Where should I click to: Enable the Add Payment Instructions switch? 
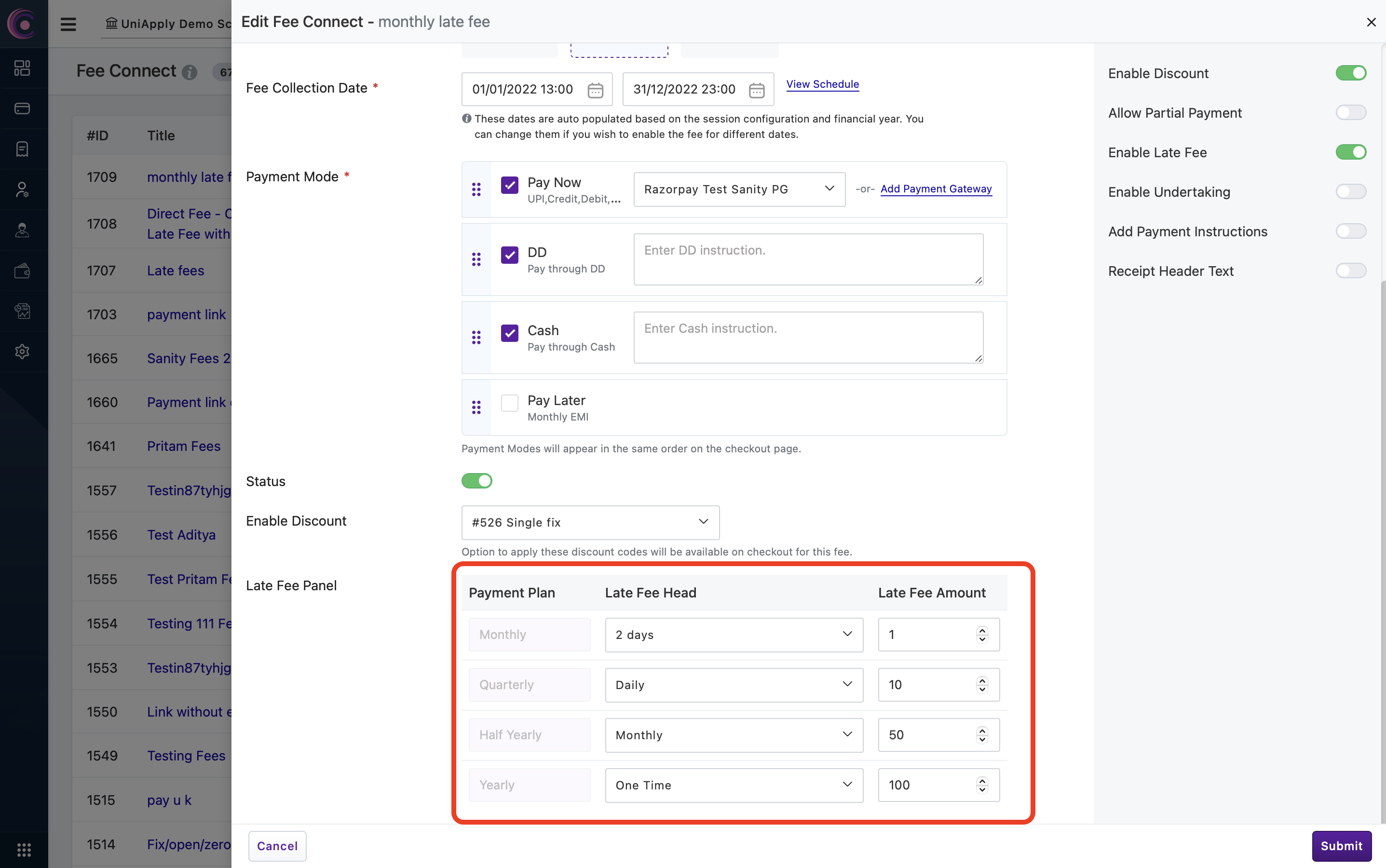(x=1351, y=231)
